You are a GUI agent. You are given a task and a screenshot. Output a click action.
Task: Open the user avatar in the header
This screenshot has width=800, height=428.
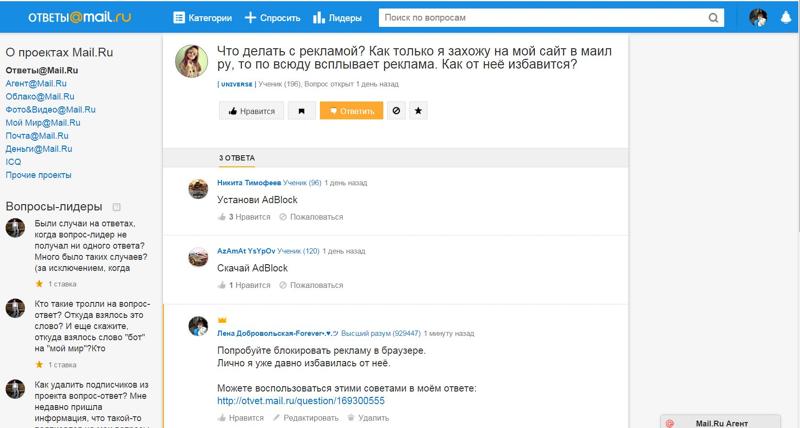[x=758, y=18]
